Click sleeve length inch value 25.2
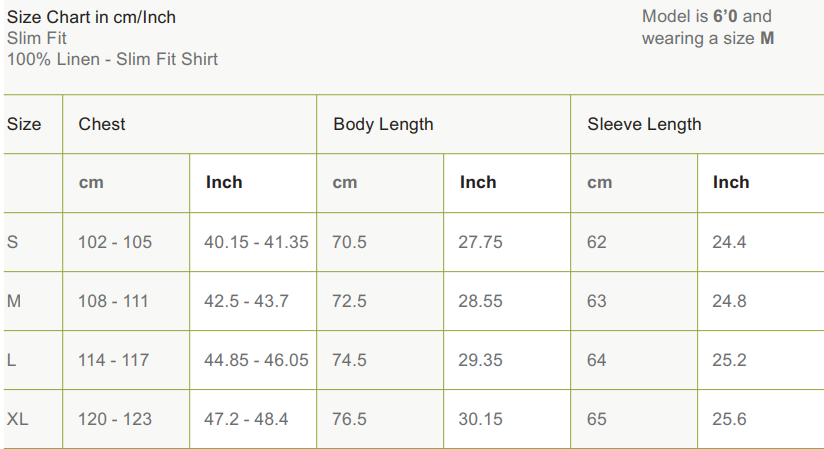 [729, 360]
